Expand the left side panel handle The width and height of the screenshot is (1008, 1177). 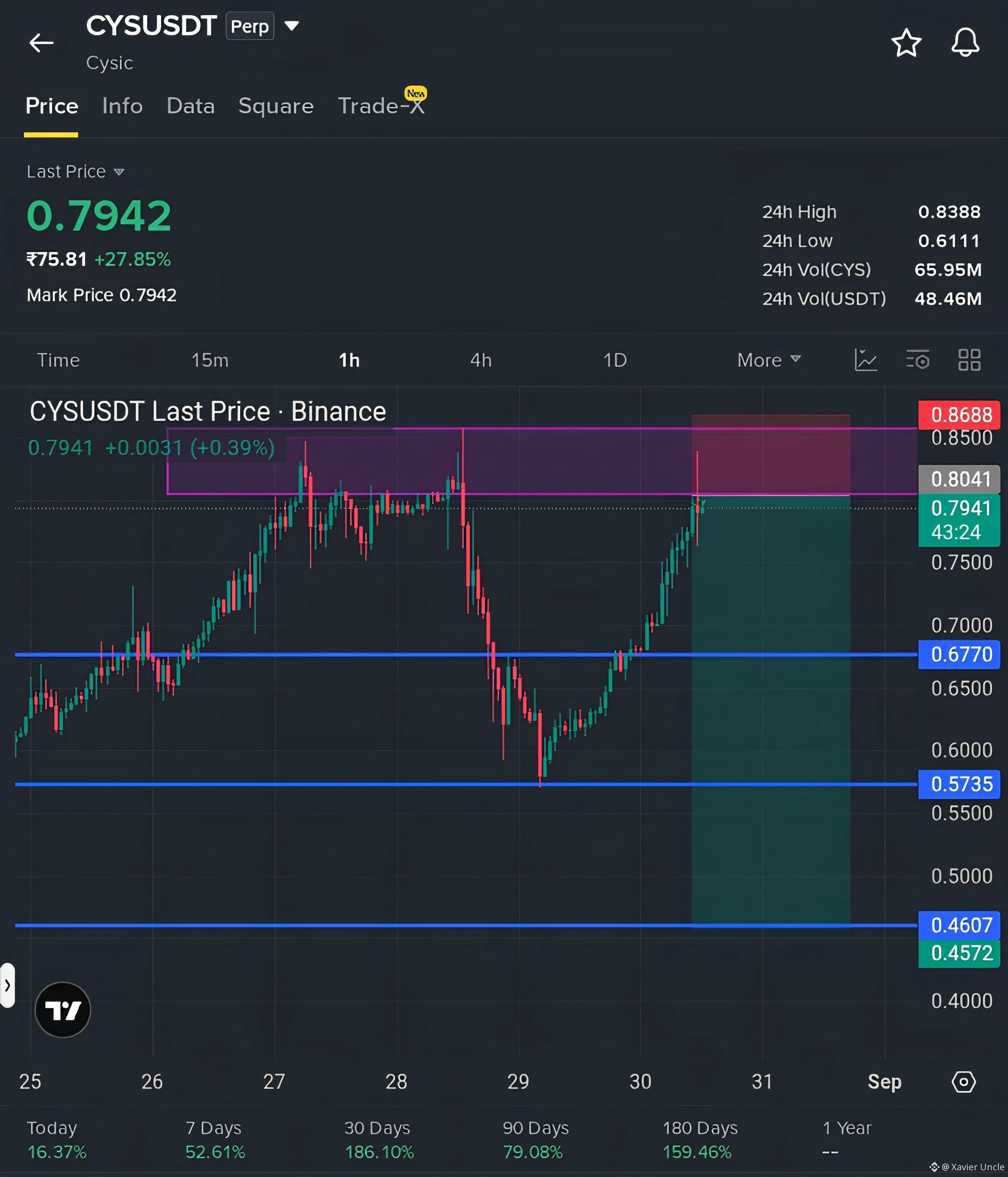[7, 985]
